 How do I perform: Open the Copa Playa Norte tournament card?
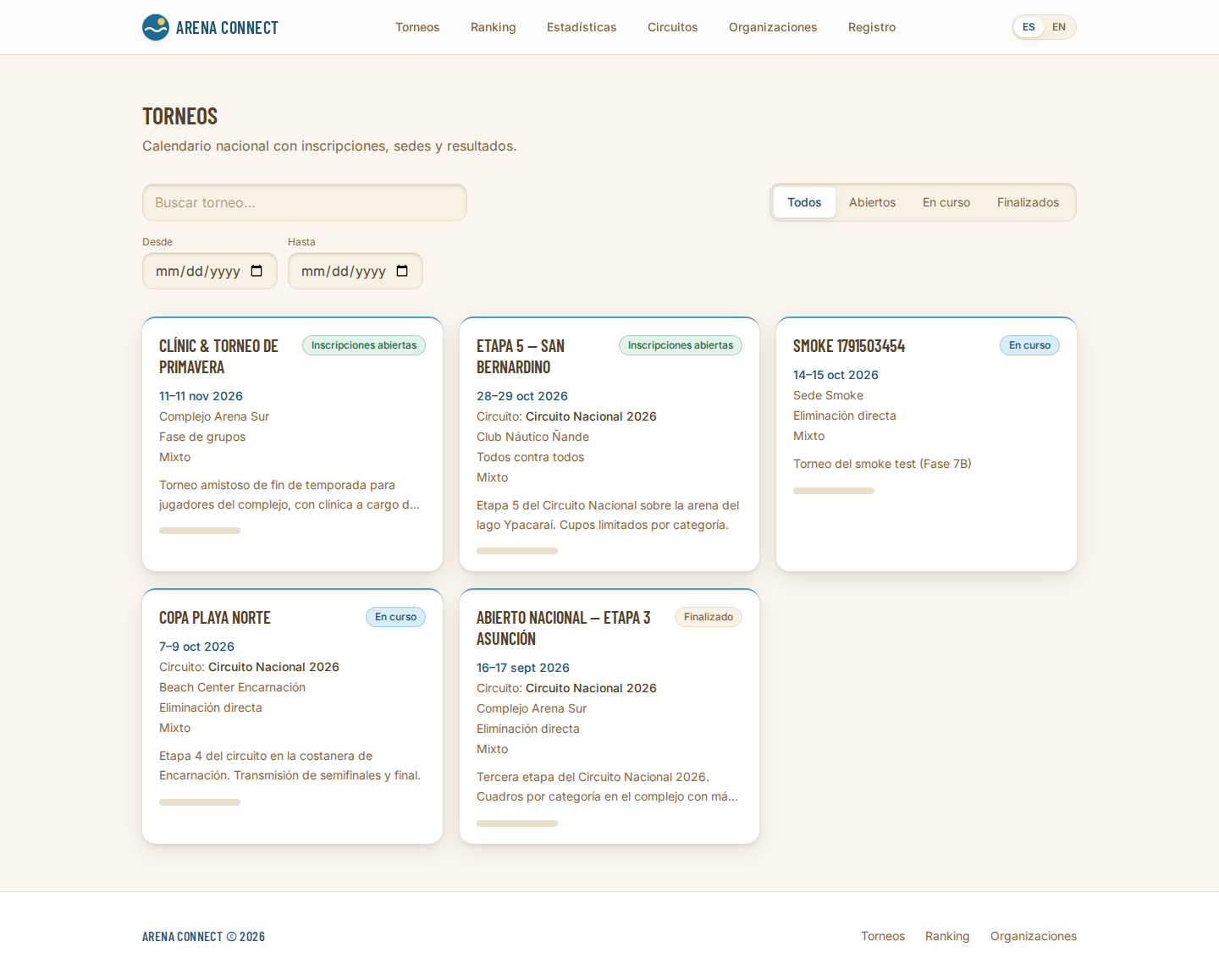click(x=292, y=716)
